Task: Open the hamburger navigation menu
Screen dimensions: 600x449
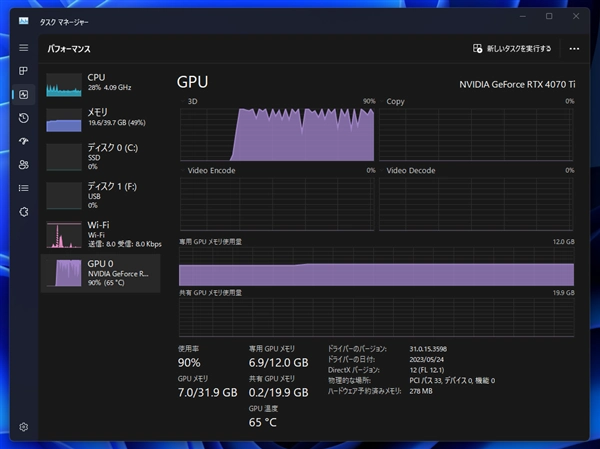Action: [x=23, y=47]
